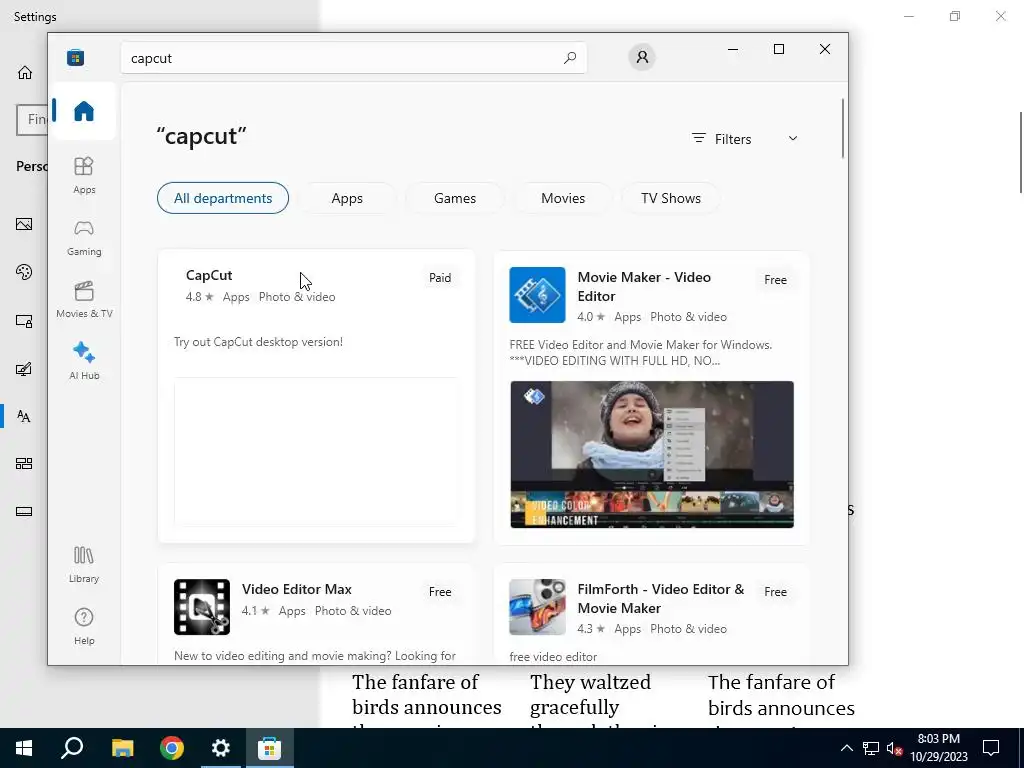Viewport: 1024px width, 768px height.
Task: Click Movie Maker screenshot preview image
Action: click(652, 455)
